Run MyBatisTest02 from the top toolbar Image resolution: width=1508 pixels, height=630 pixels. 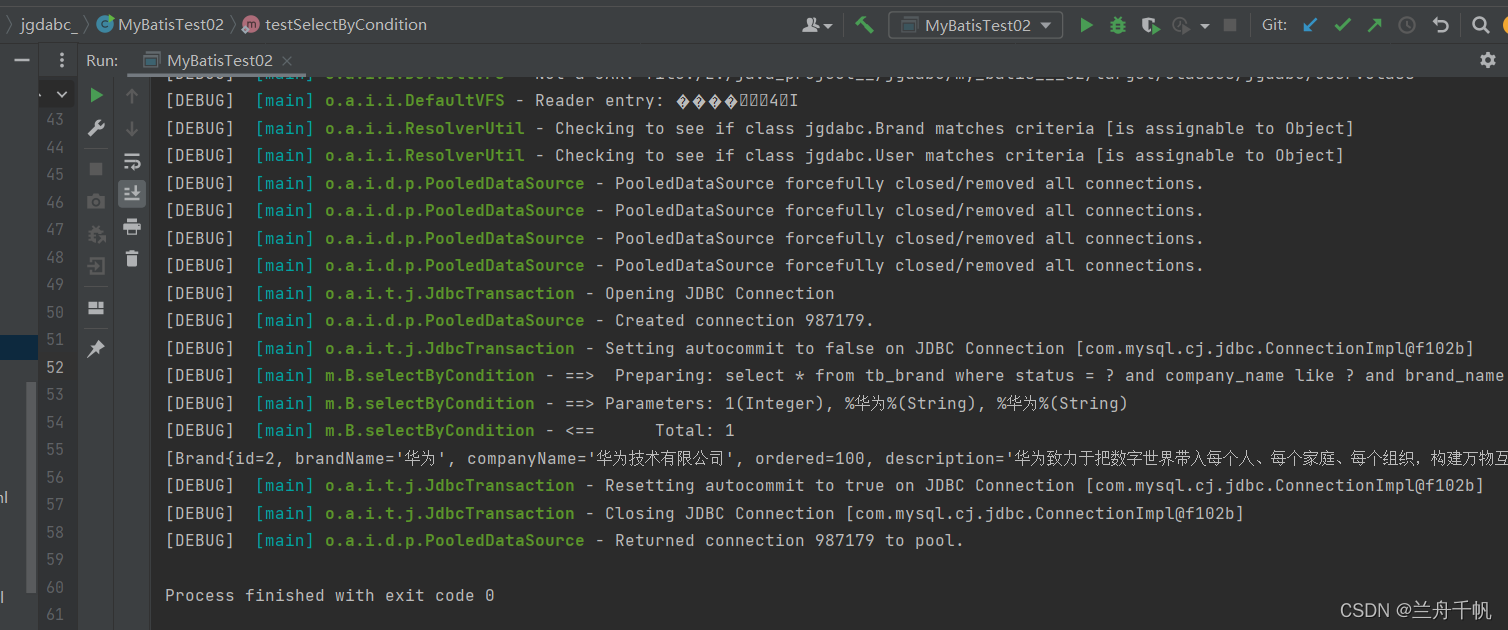coord(1086,25)
